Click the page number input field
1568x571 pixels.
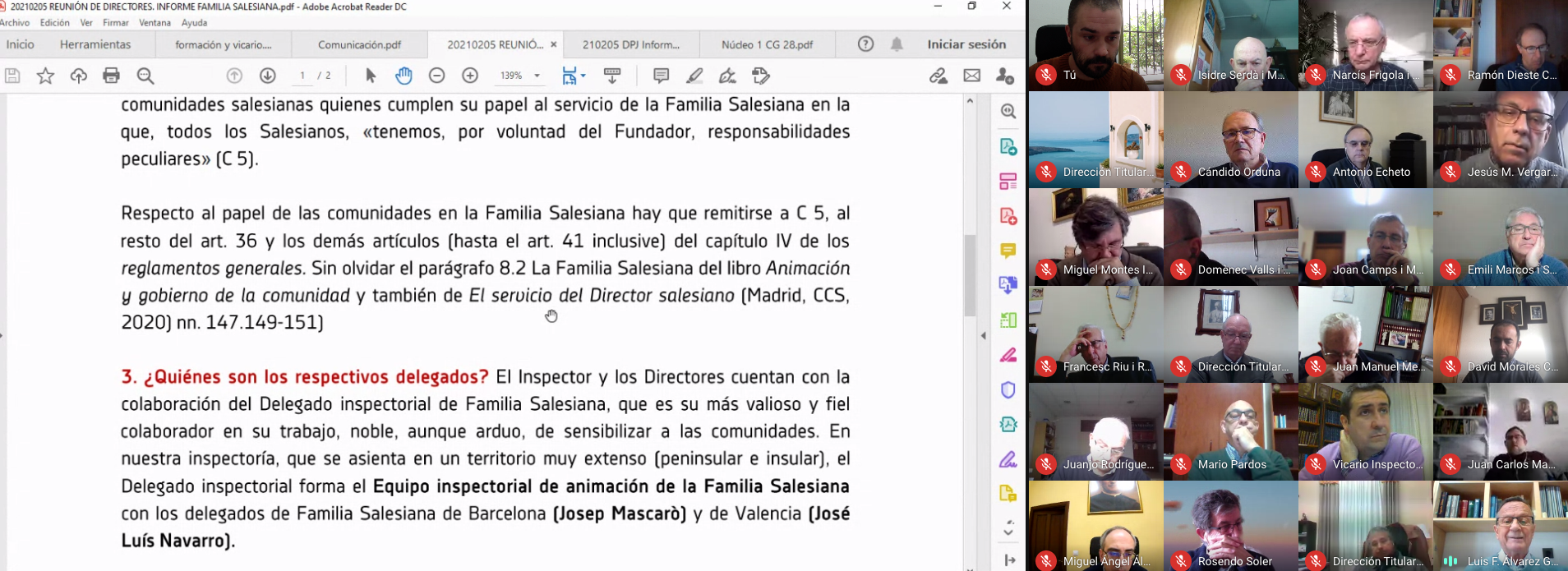302,76
